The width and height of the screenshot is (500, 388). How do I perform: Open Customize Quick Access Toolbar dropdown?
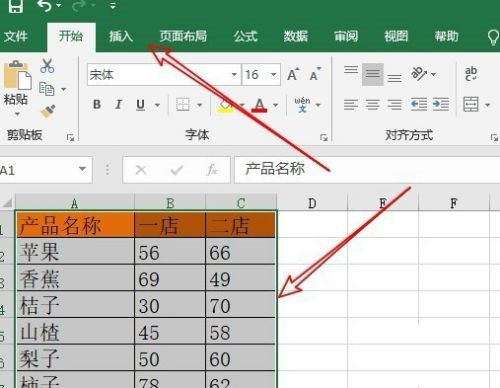[113, 5]
